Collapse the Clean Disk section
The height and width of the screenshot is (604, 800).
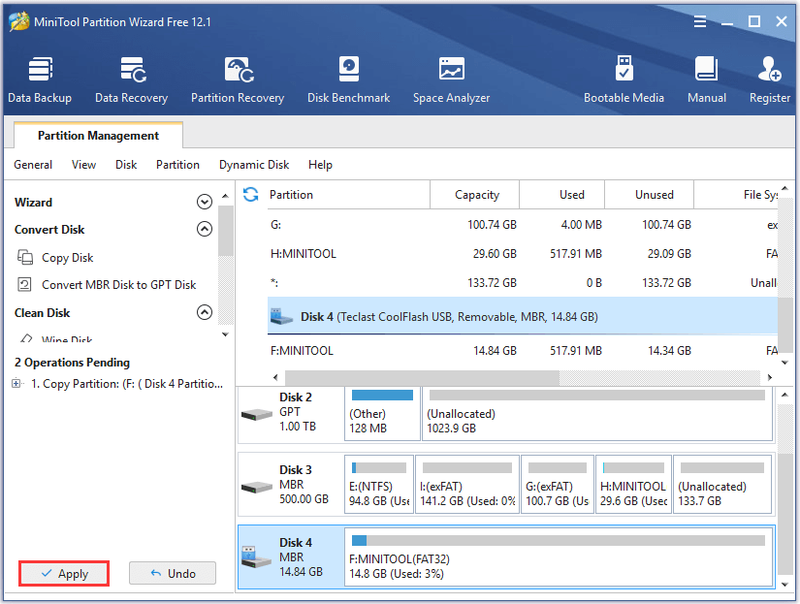(205, 312)
